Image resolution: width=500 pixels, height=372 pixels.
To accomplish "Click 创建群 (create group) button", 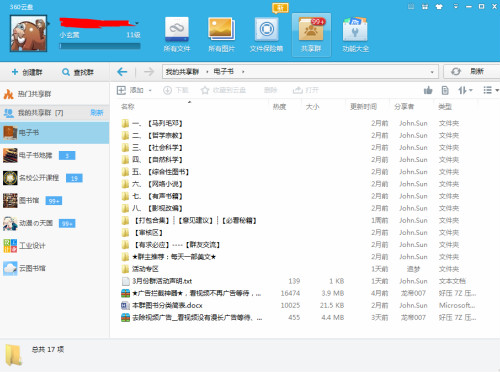I will pyautogui.click(x=27, y=72).
